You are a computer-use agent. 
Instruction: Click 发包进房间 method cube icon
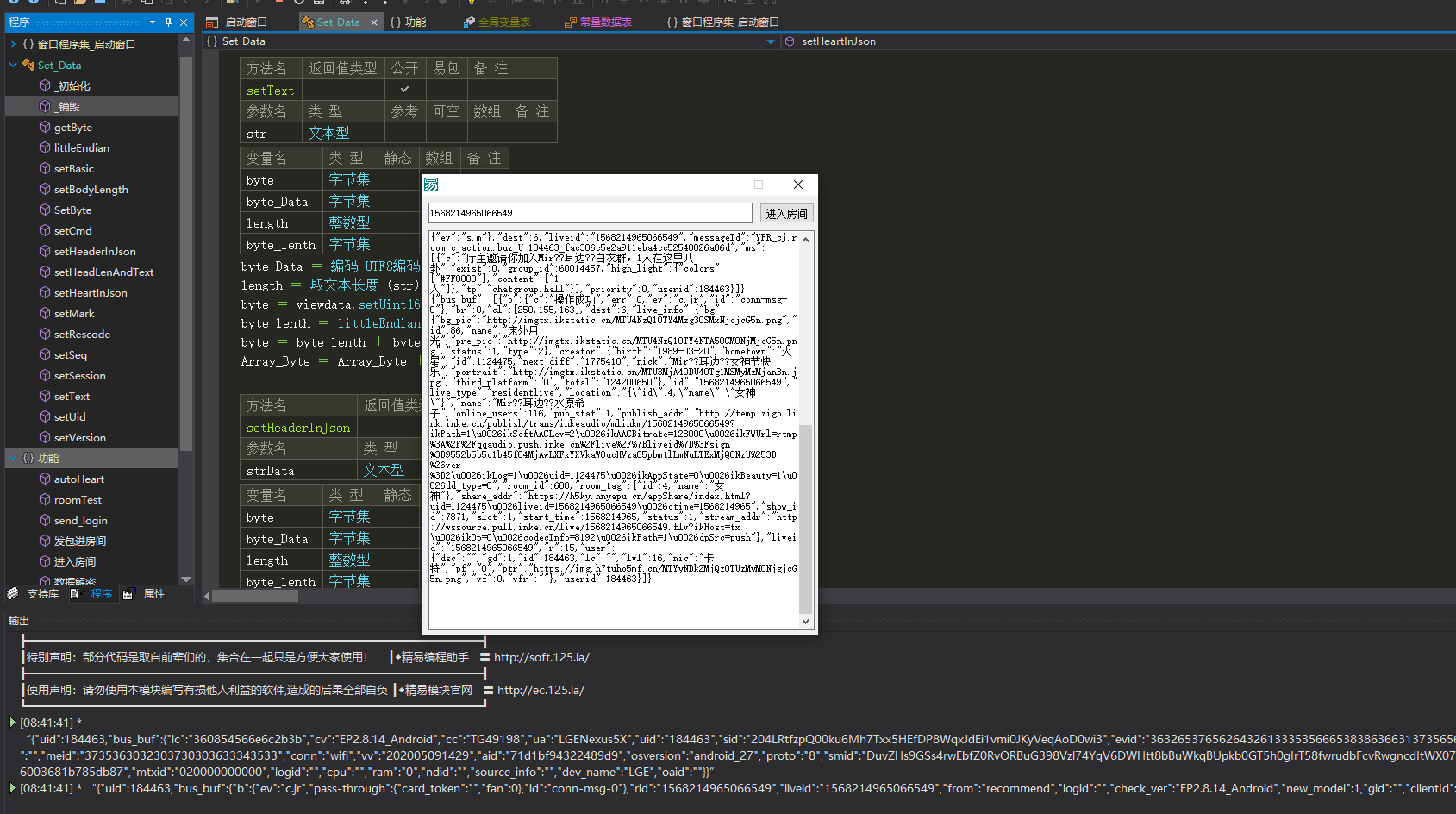coord(45,541)
